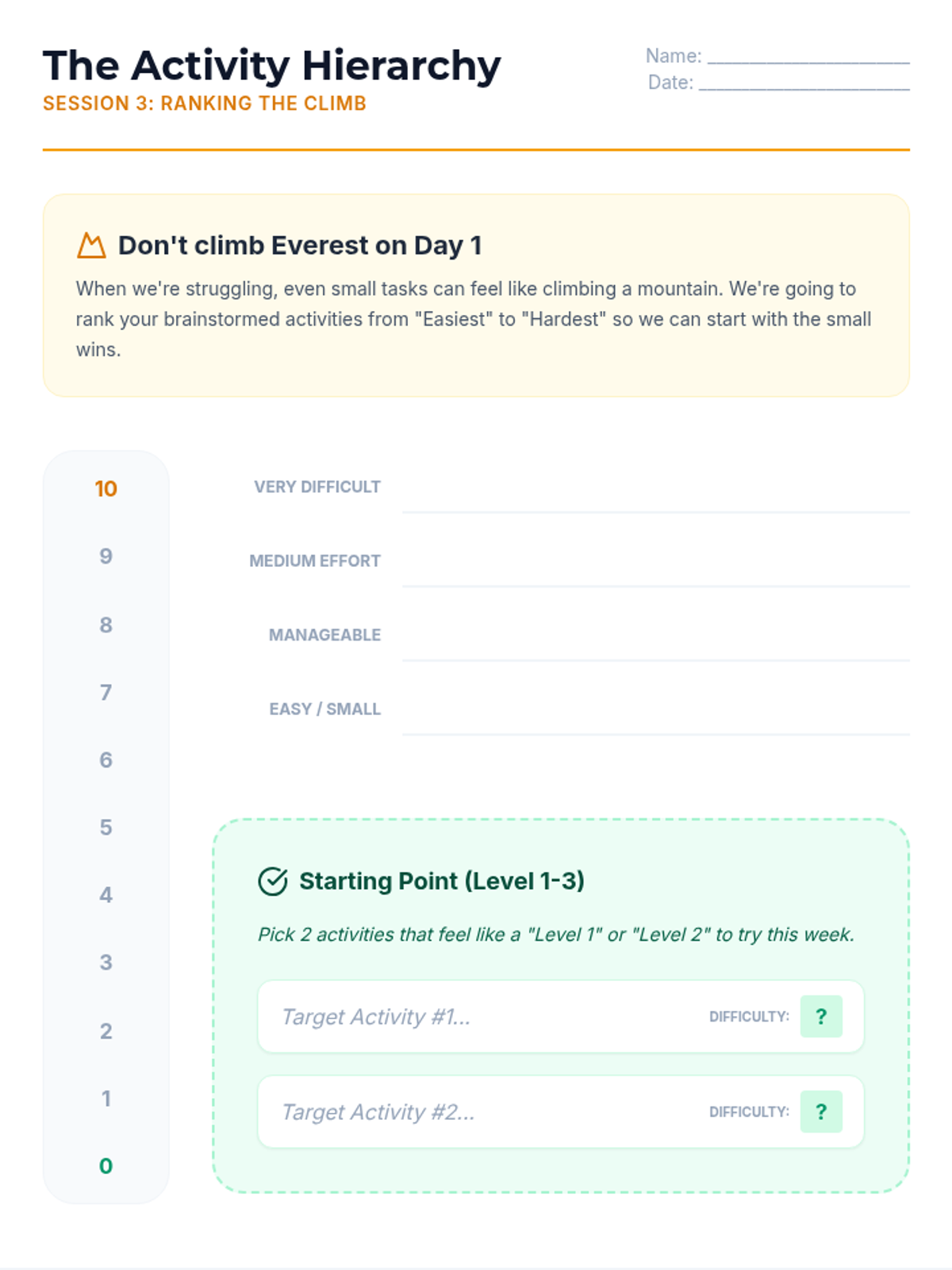Click difficulty question mark for Target Activity #2
The image size is (952, 1270).
click(x=821, y=1112)
